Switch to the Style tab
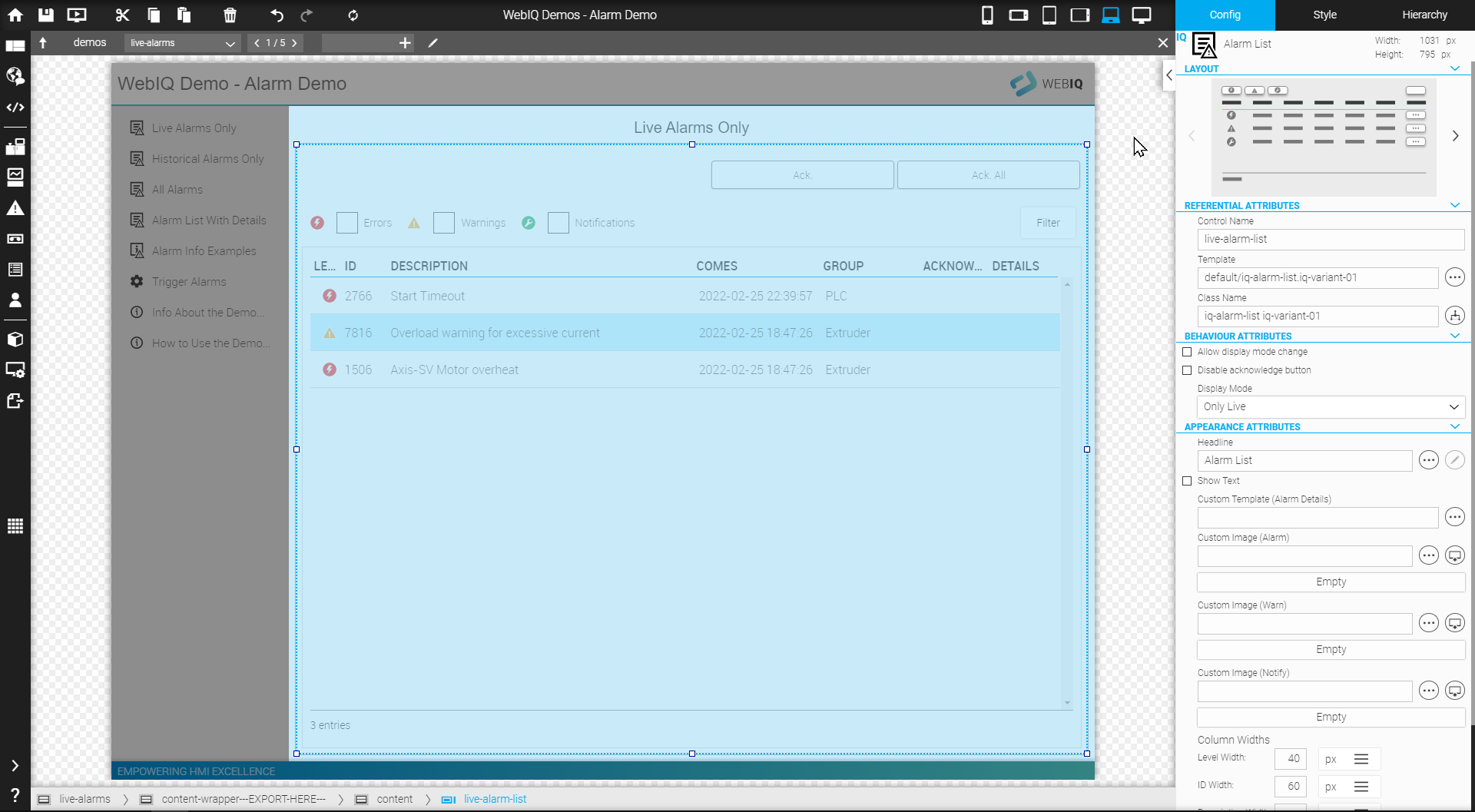This screenshot has width=1475, height=812. click(x=1324, y=15)
